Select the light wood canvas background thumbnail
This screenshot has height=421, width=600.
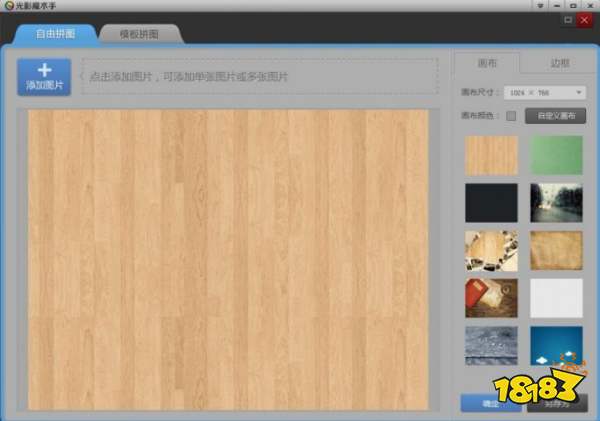point(491,155)
